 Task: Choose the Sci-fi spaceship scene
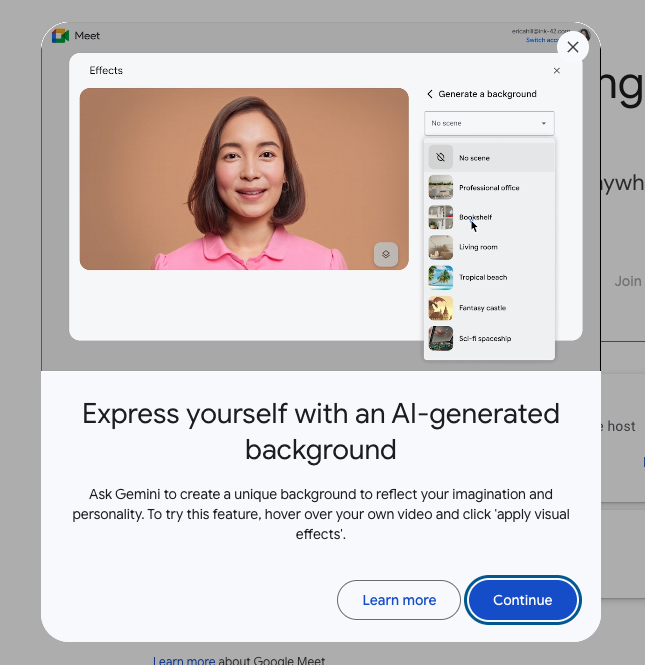pos(489,338)
